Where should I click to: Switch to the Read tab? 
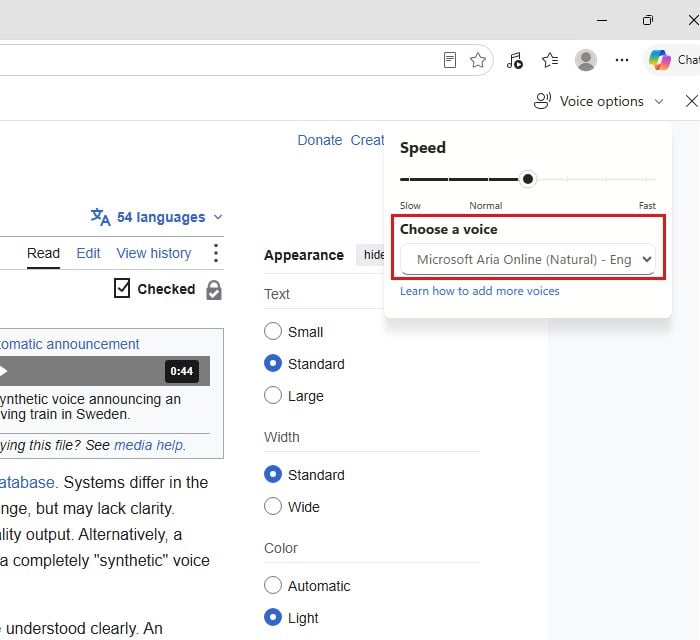(43, 253)
